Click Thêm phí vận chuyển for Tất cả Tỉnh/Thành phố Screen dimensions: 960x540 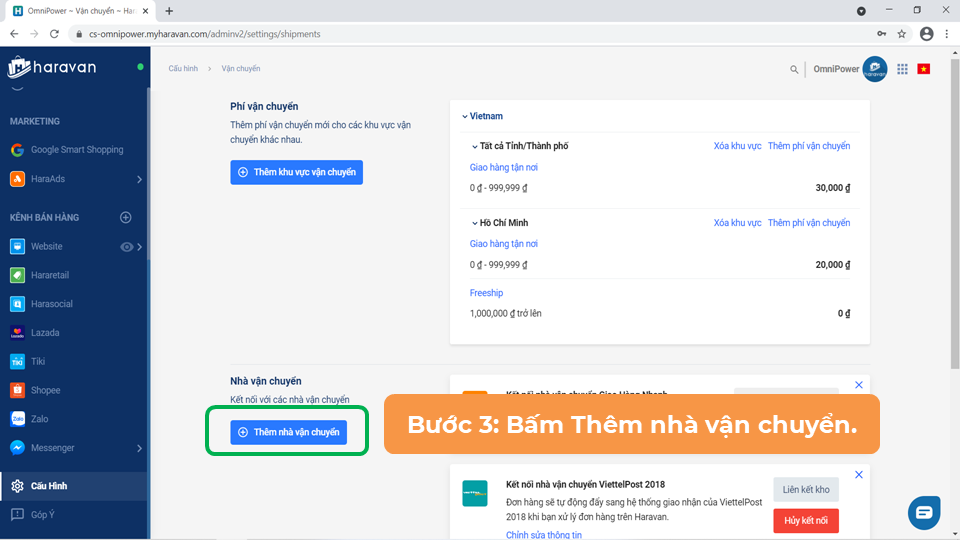pos(809,146)
